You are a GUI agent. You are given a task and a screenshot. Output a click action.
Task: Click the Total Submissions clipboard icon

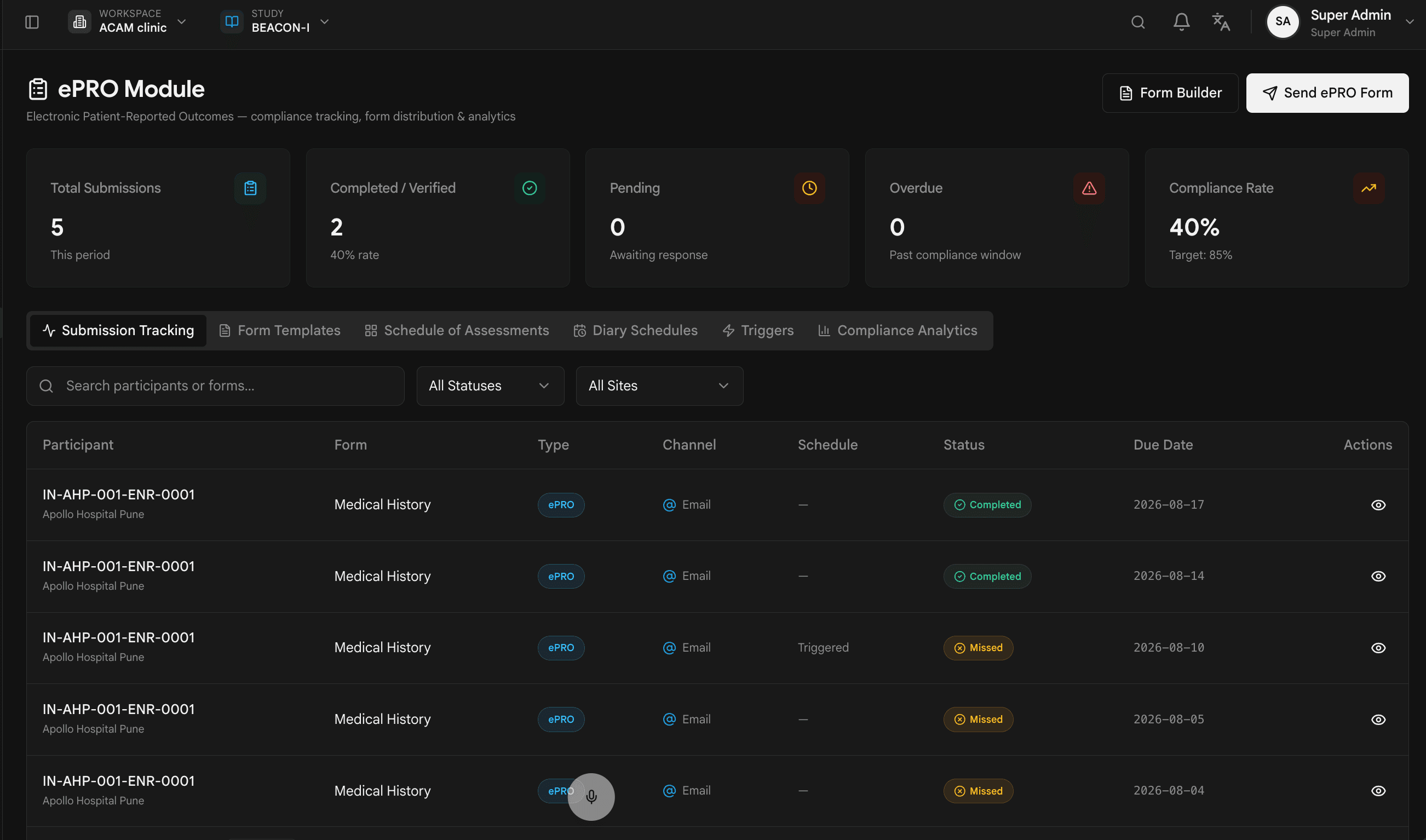pos(250,188)
